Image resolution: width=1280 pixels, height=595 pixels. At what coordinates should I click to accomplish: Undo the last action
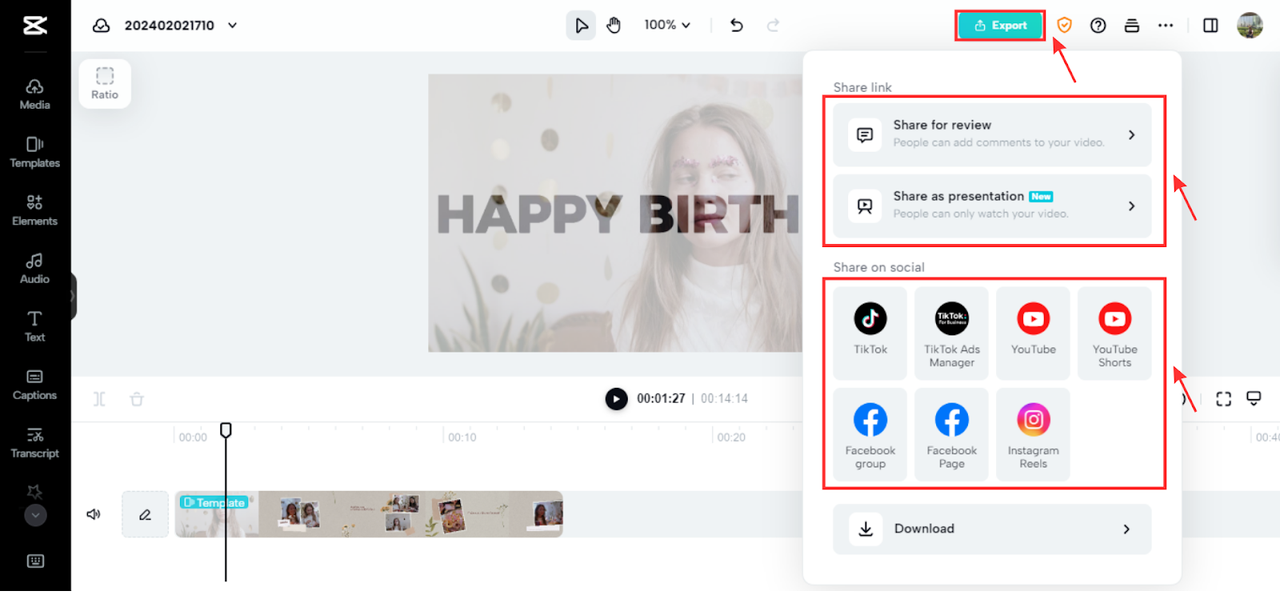coord(737,25)
